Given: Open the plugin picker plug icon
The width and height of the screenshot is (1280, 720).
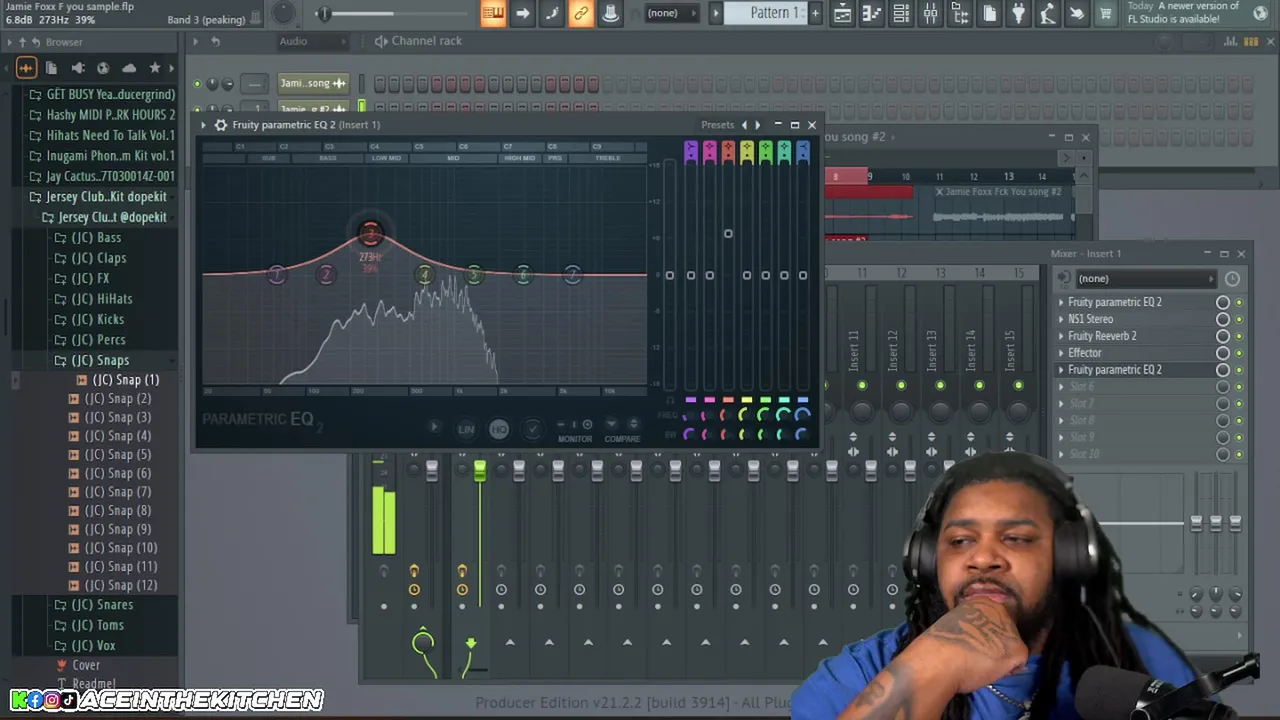Looking at the screenshot, I should [x=1018, y=13].
